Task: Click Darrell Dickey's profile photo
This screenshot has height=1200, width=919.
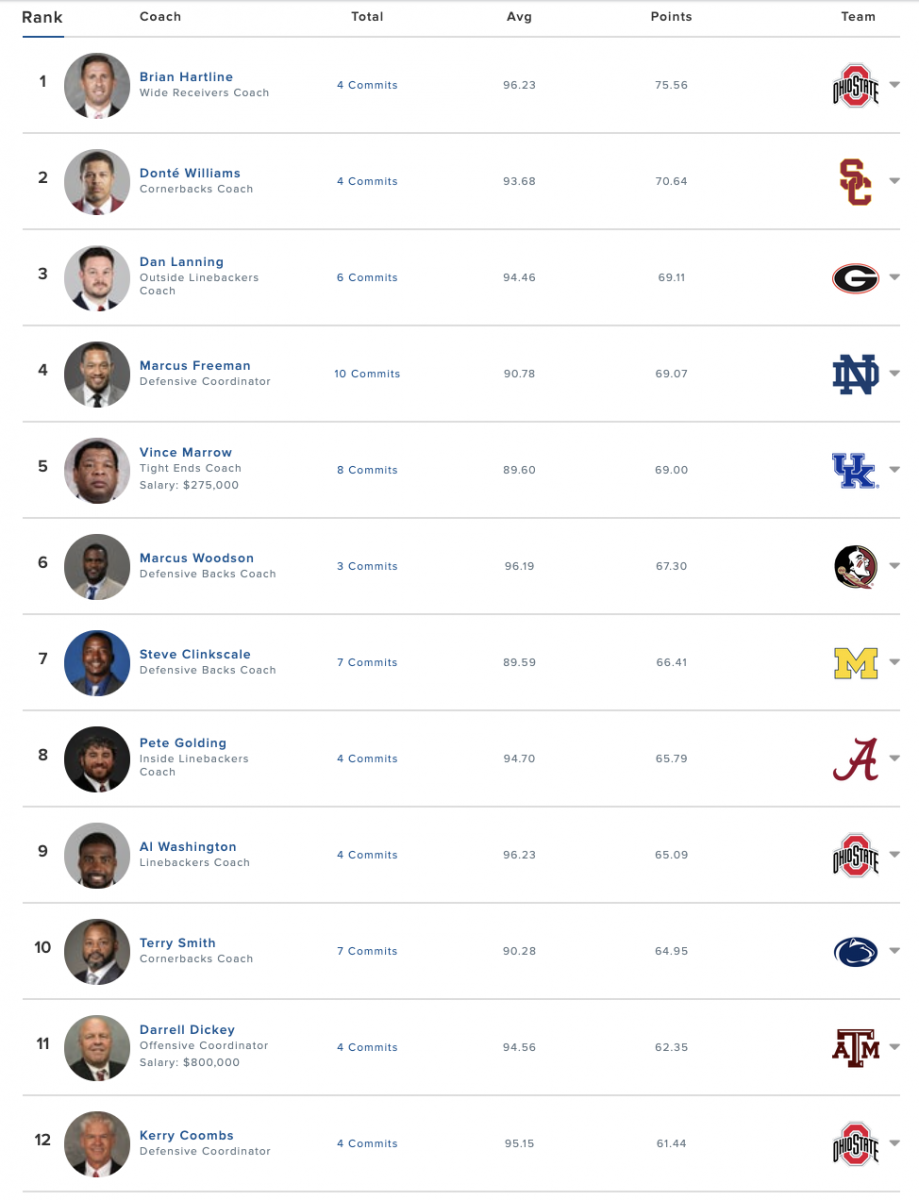Action: pos(97,1047)
